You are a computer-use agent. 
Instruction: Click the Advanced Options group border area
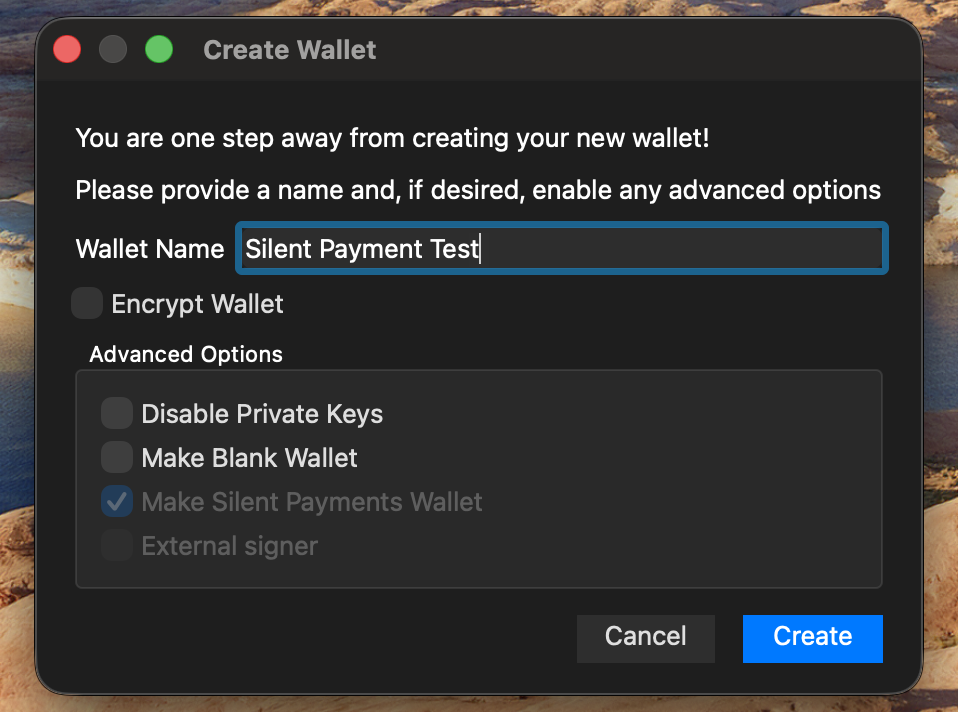478,585
